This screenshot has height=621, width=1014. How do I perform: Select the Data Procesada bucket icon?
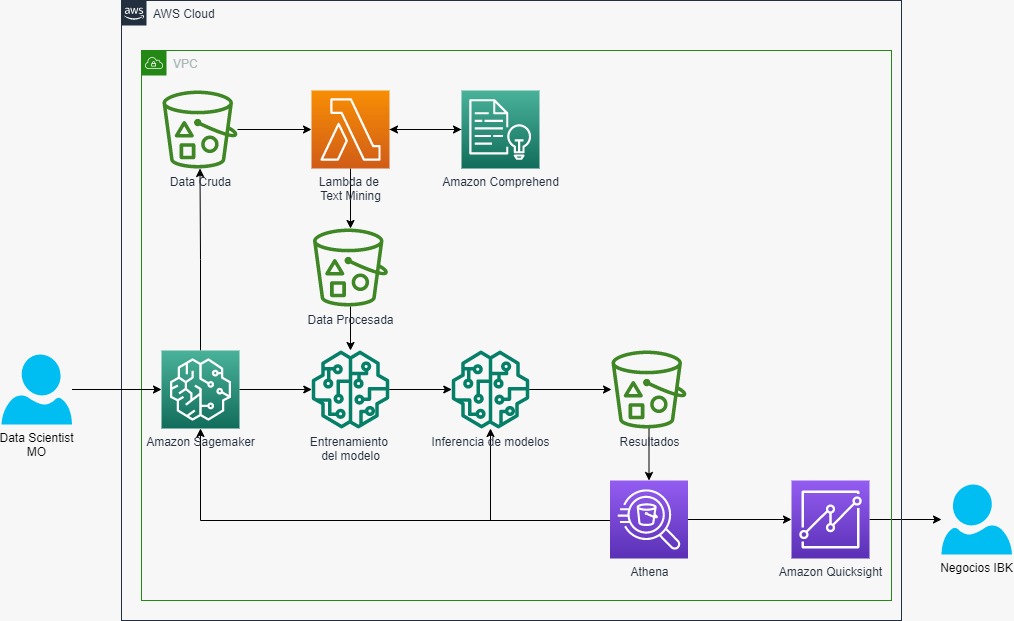coord(350,267)
